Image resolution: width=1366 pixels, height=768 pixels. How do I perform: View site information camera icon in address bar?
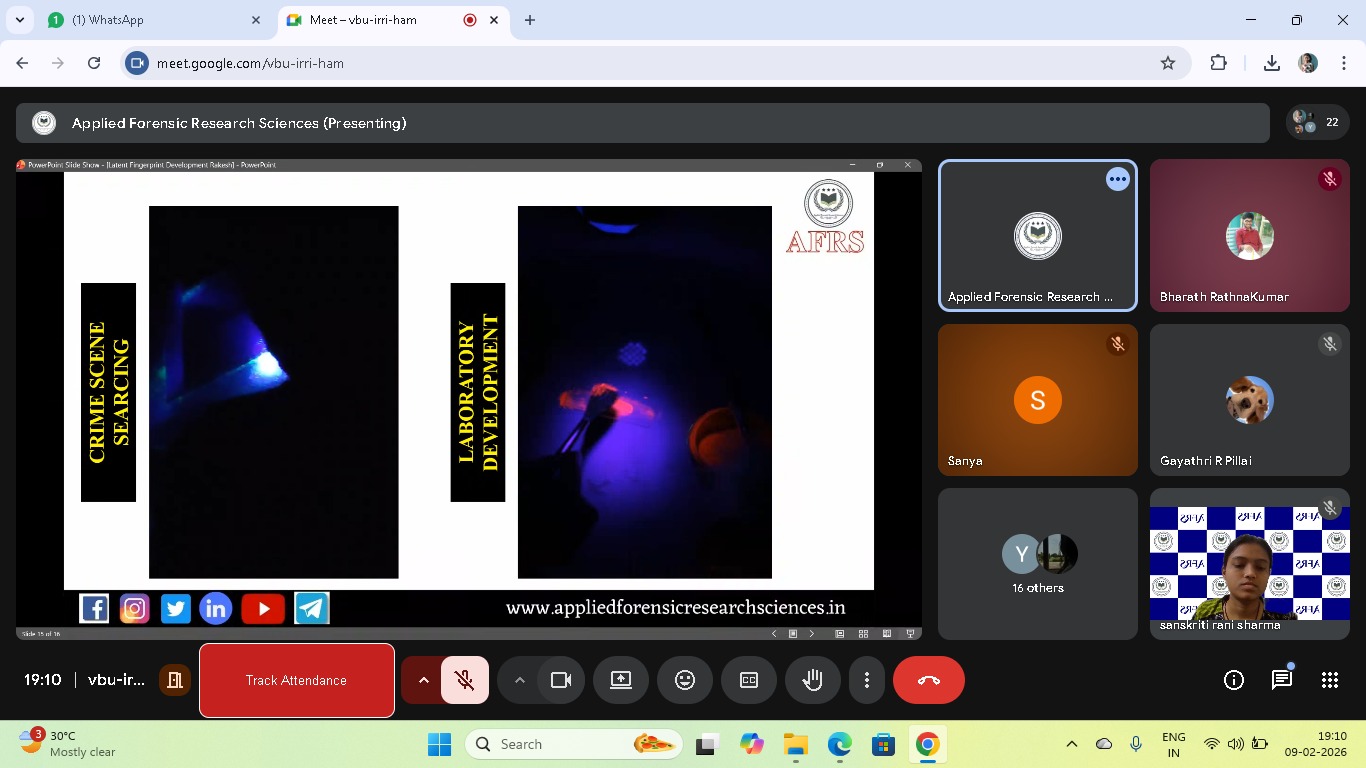(x=138, y=63)
